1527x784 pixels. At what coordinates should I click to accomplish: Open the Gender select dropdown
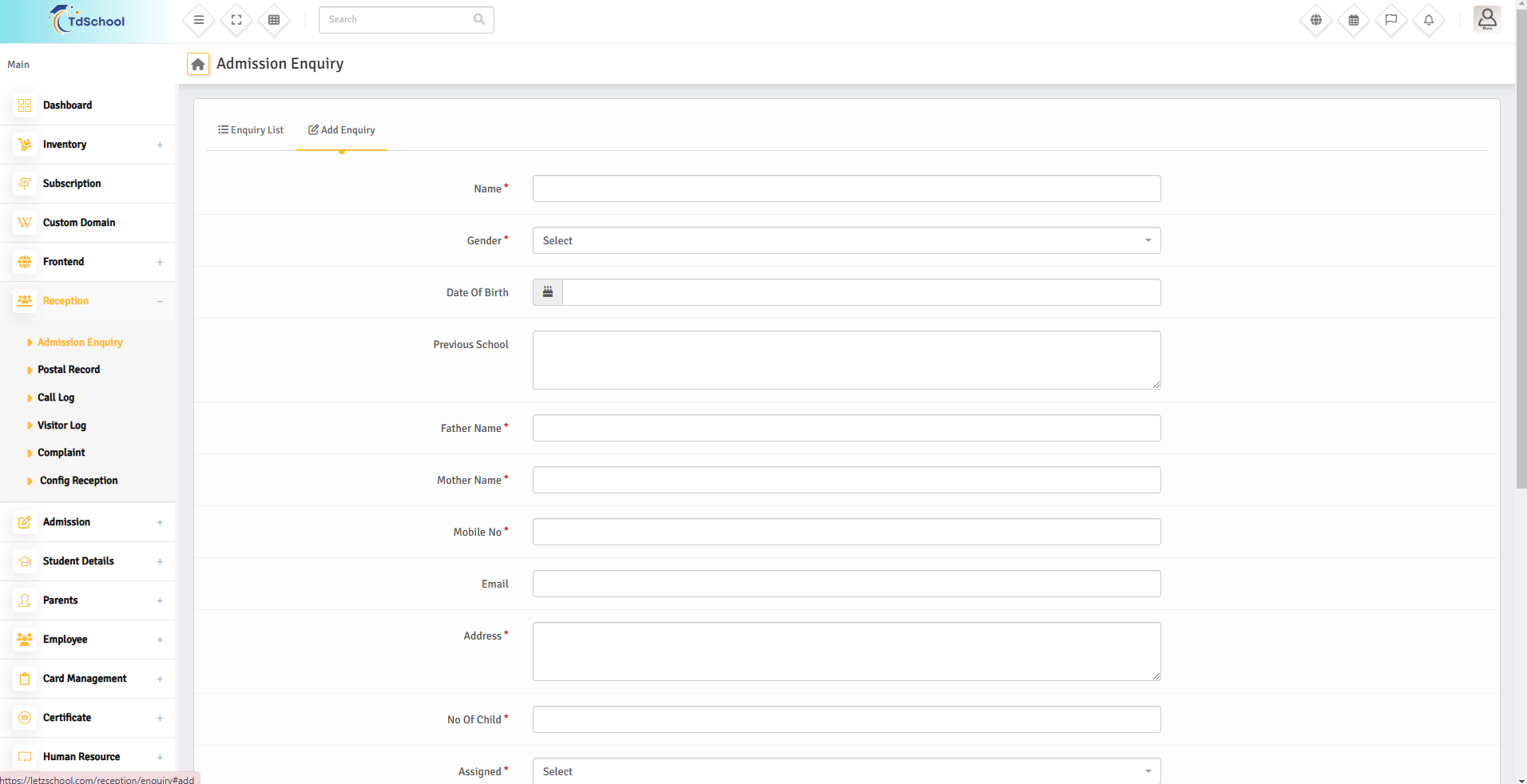[846, 240]
